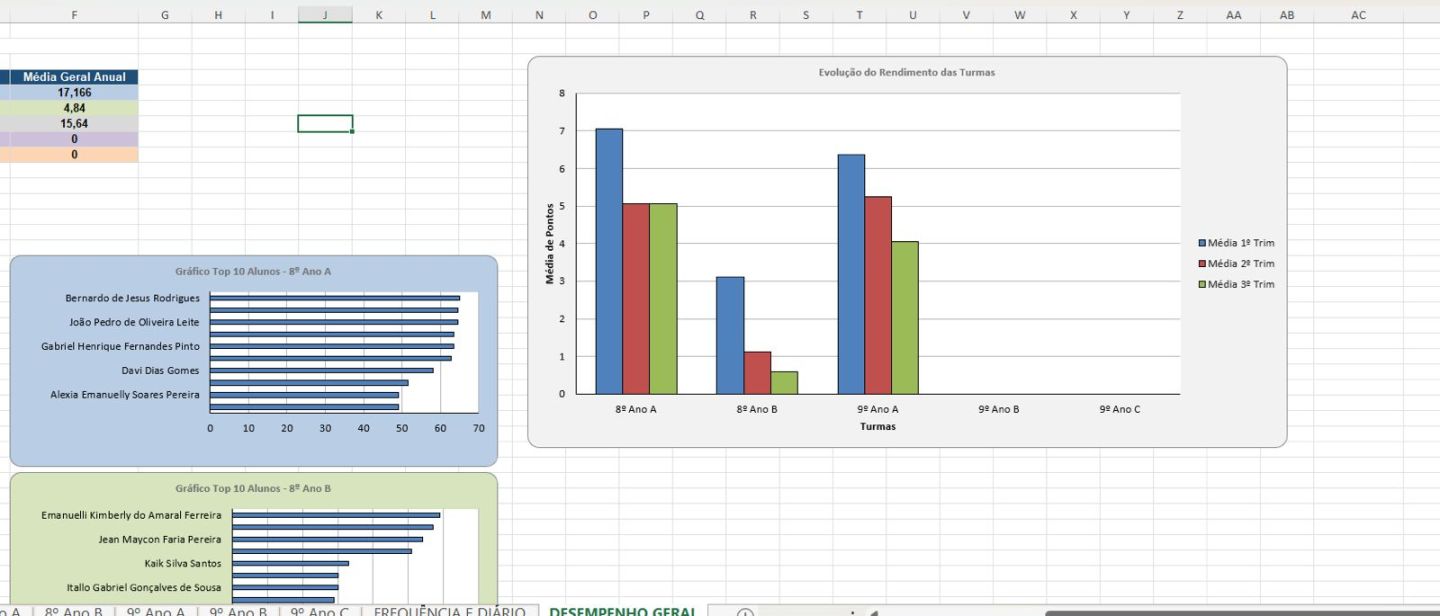Screen dimensions: 1440x616
Task: Click label 'João Pedro de Oliveira Leite'
Action: click(135, 322)
